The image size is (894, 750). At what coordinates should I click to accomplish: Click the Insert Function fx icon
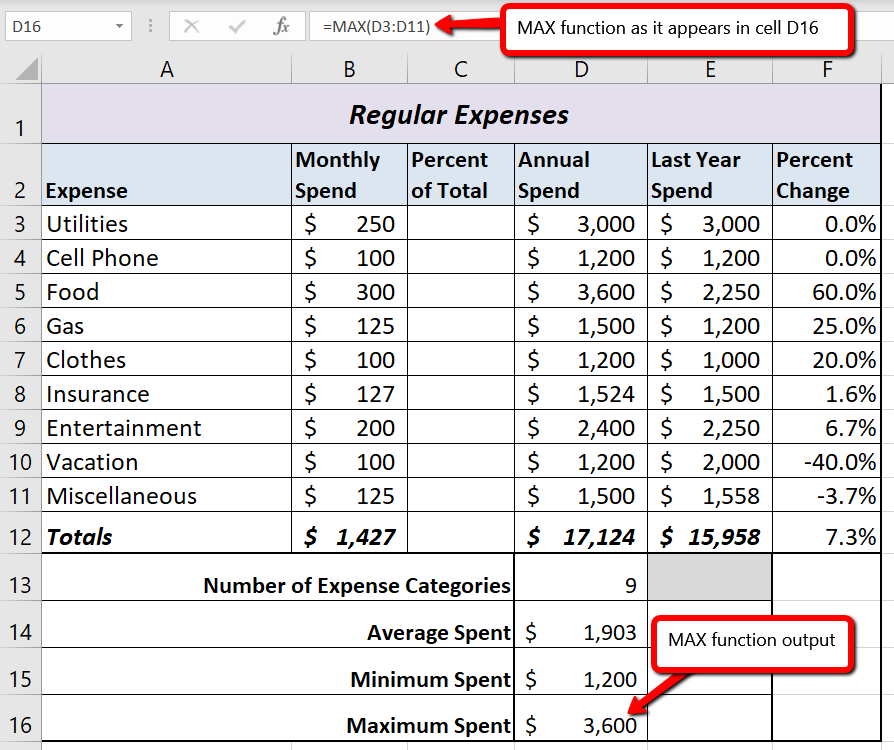pos(282,26)
